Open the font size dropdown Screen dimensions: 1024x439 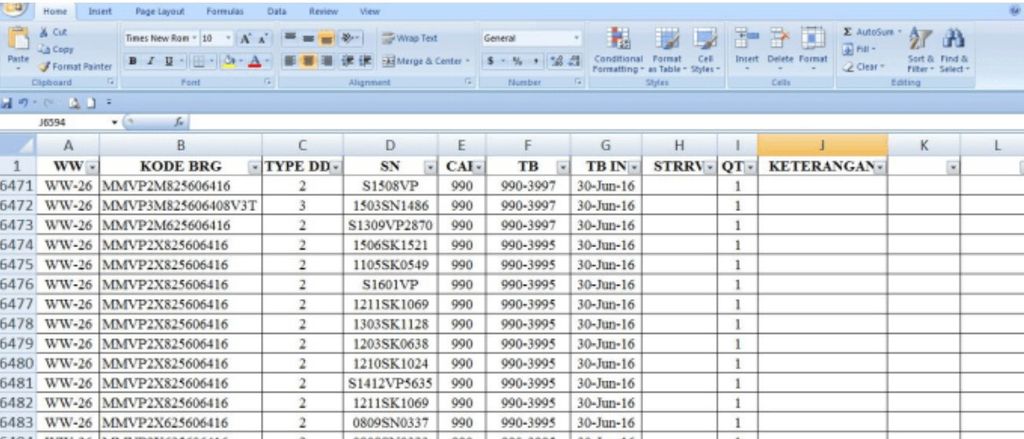point(228,38)
